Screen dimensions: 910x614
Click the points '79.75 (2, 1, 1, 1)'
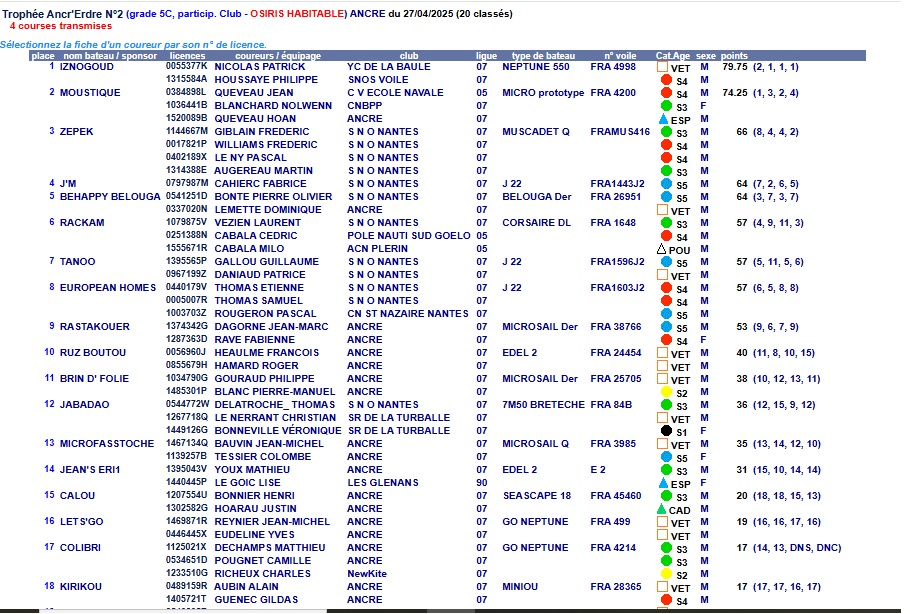click(760, 67)
